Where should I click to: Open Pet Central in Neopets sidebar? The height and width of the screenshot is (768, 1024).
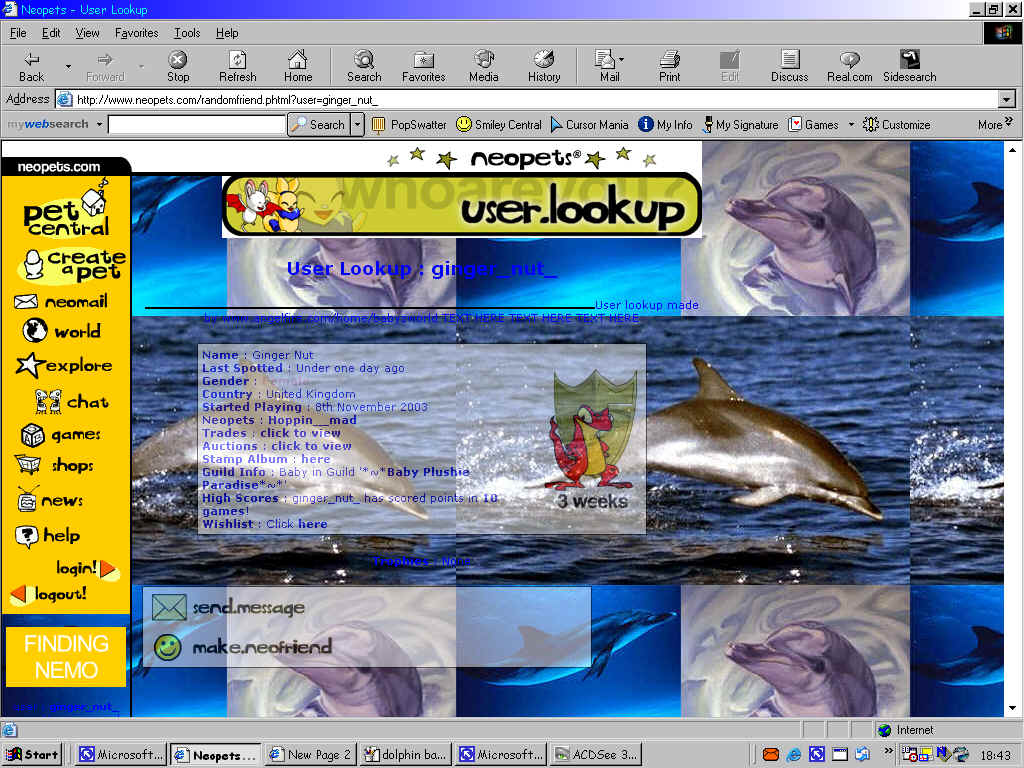(68, 208)
